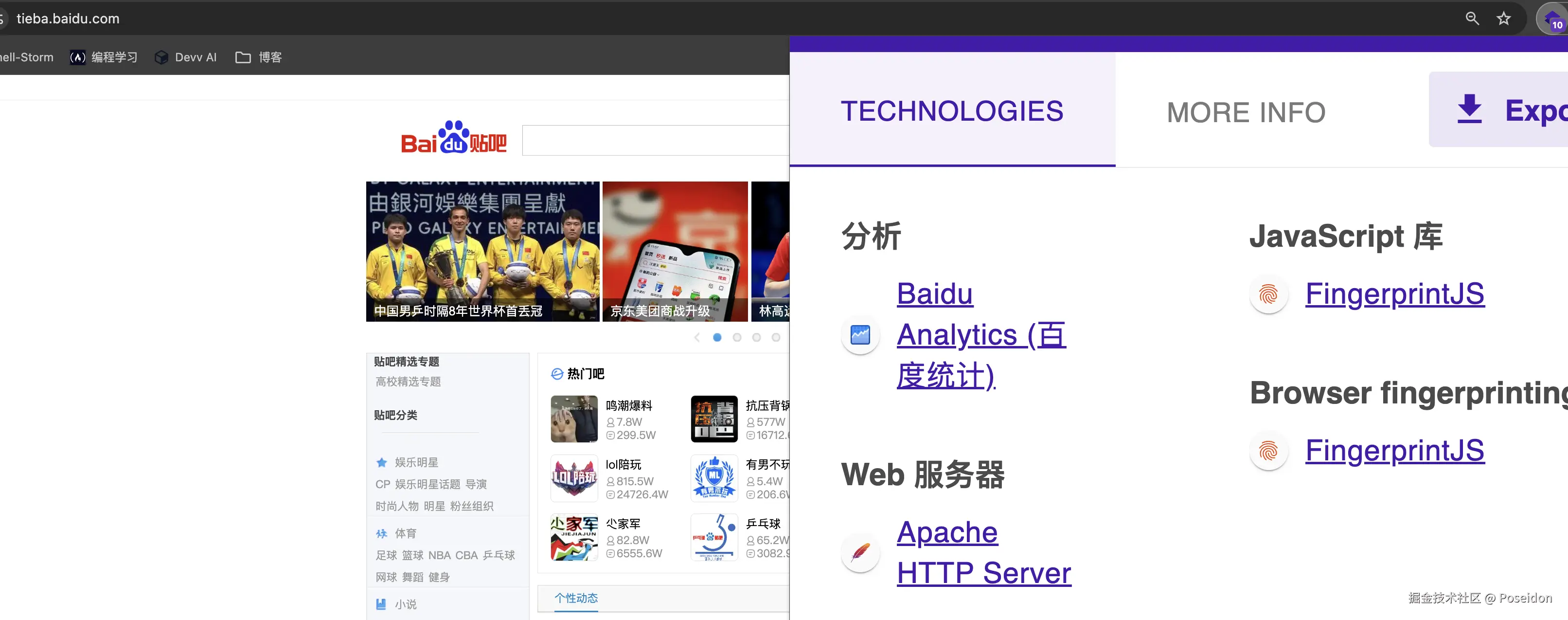Click the zoom magnifier icon in address bar
This screenshot has height=620, width=1568.
click(x=1472, y=18)
